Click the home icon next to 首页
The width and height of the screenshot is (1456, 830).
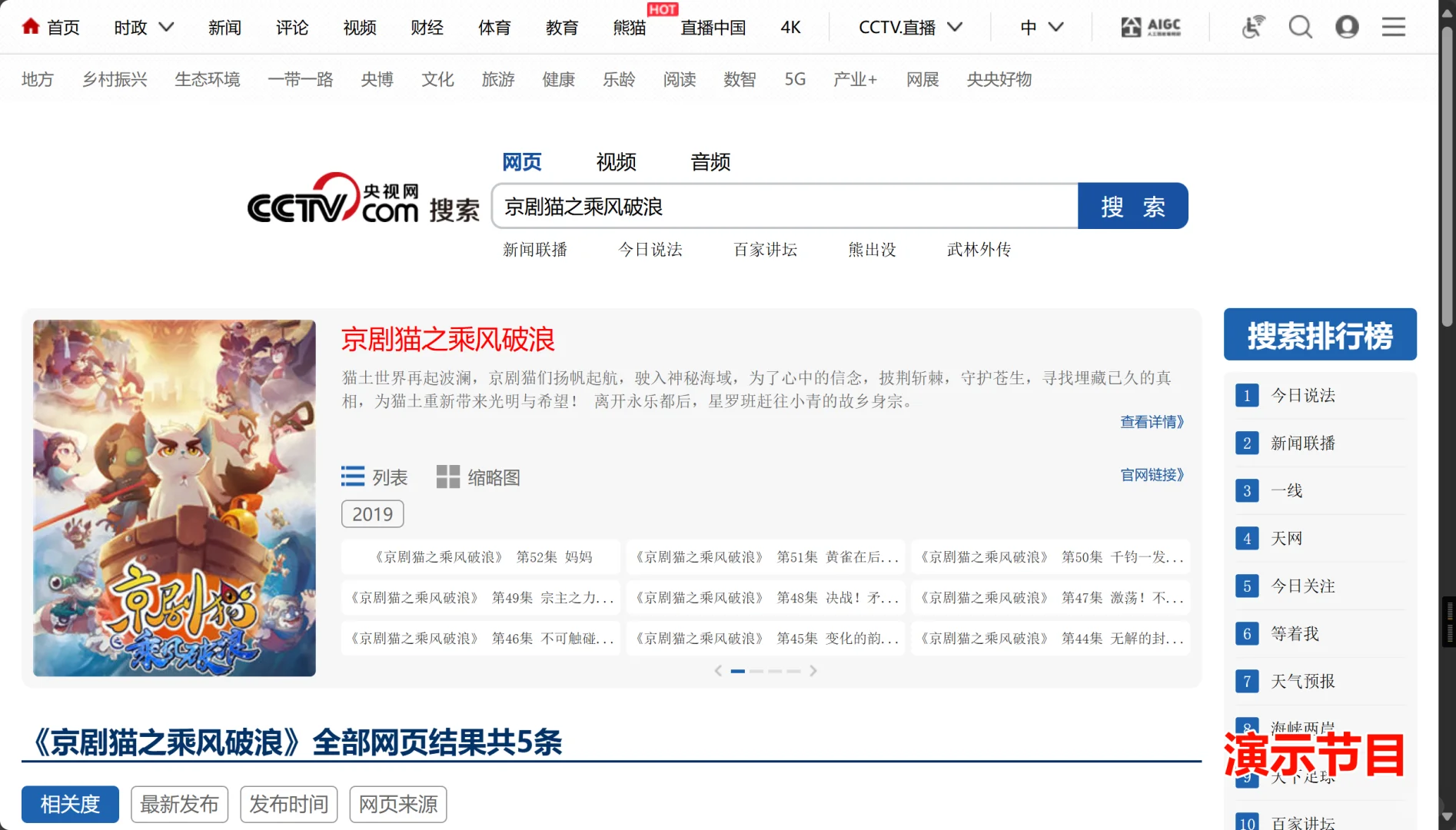pos(31,25)
